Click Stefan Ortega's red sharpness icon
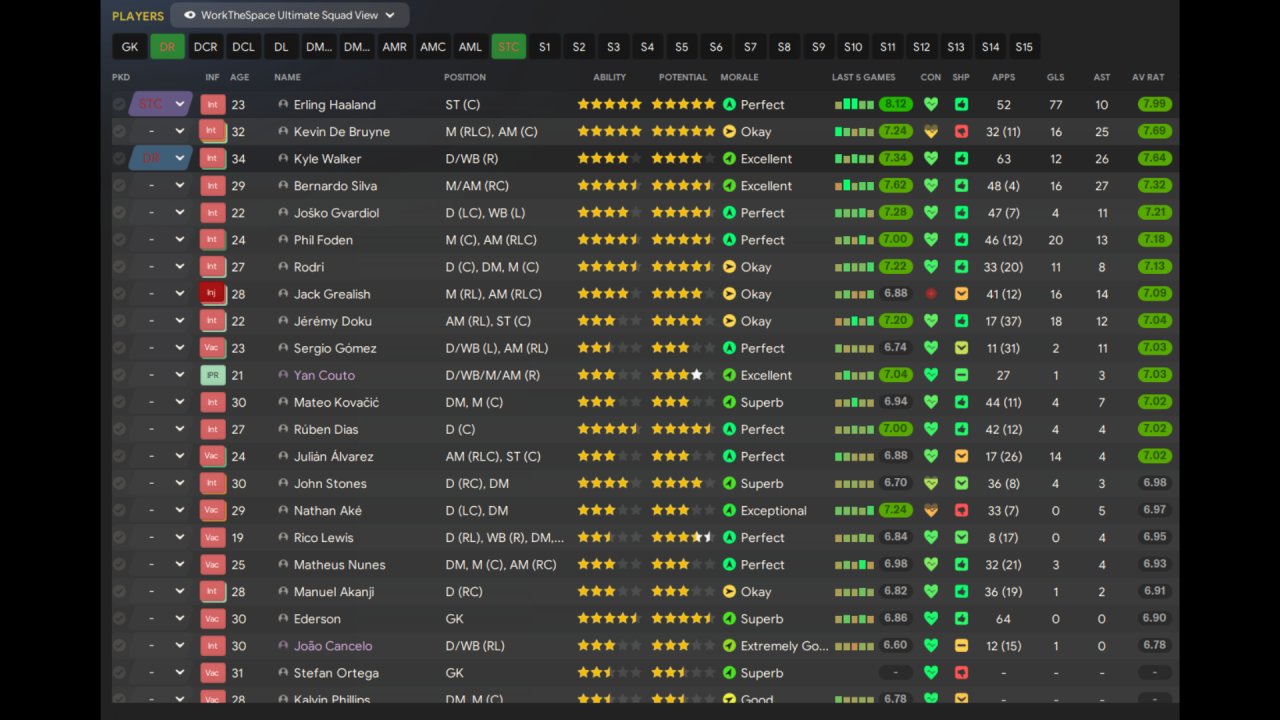The height and width of the screenshot is (720, 1280). [x=961, y=673]
